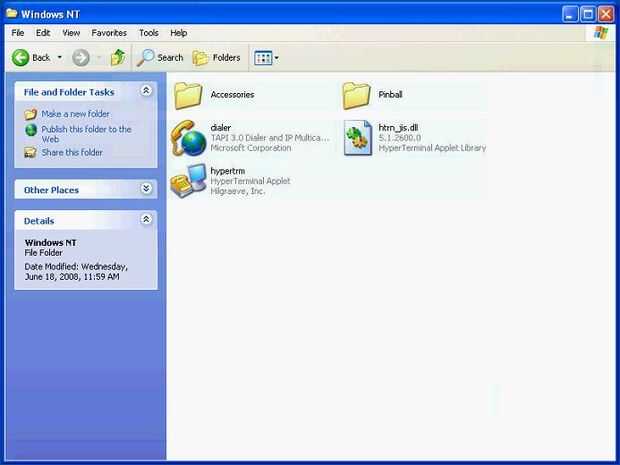This screenshot has width=620, height=465.
Task: Go up one folder level
Action: [118, 58]
